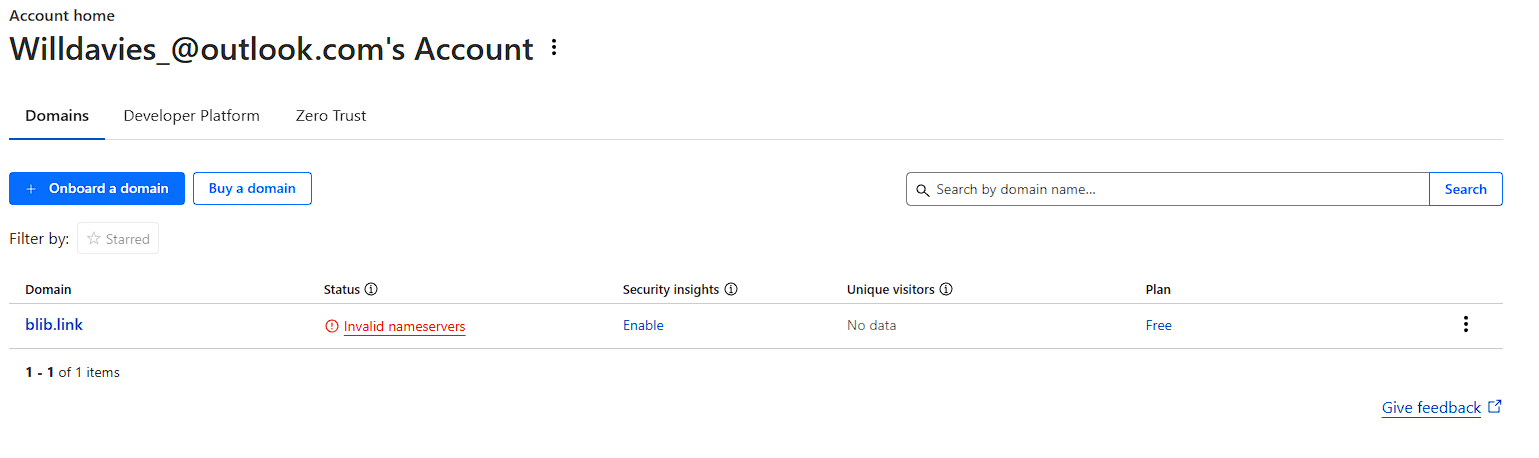Screen dimensions: 1539x458
Task: Click the Security insights info icon
Action: coord(731,290)
